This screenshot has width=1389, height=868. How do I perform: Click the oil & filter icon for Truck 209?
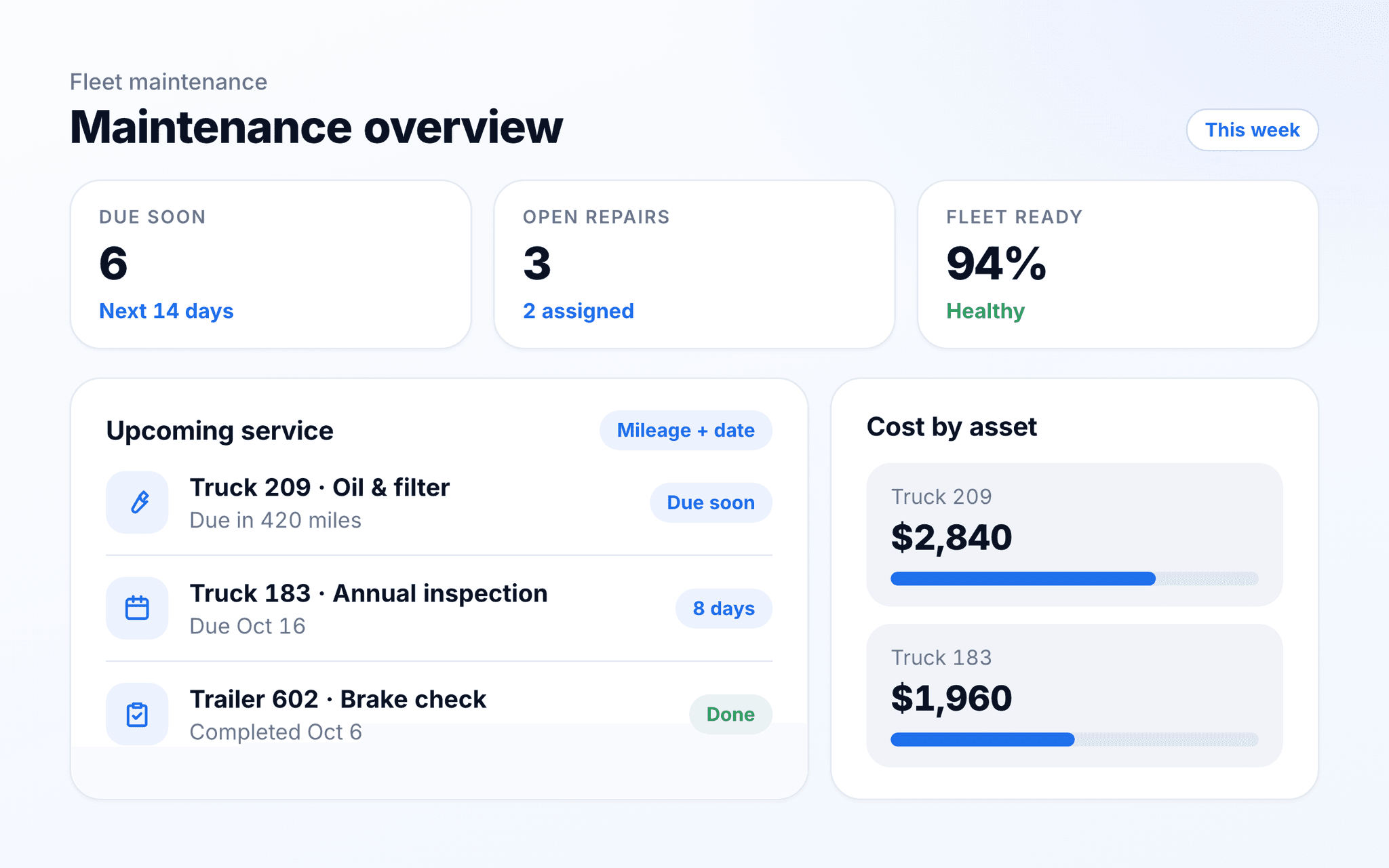pyautogui.click(x=137, y=502)
